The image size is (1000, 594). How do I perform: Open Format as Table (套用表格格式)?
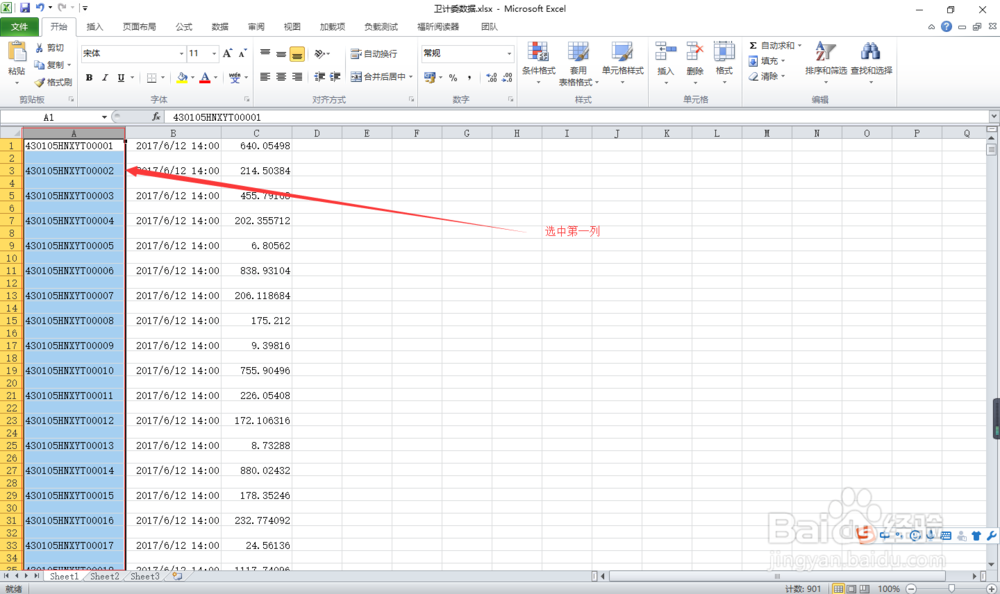click(x=578, y=63)
